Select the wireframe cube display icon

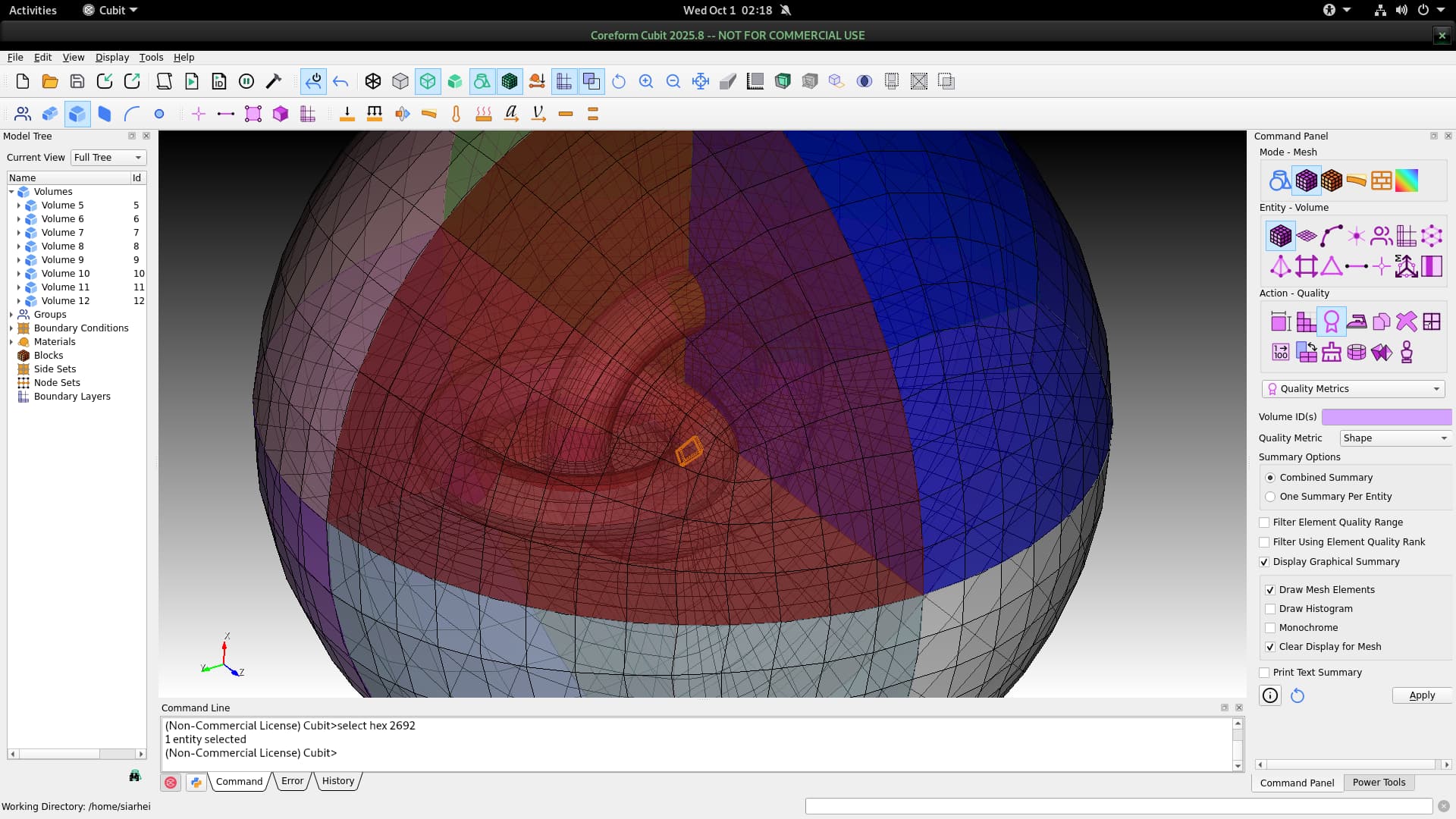coord(373,81)
